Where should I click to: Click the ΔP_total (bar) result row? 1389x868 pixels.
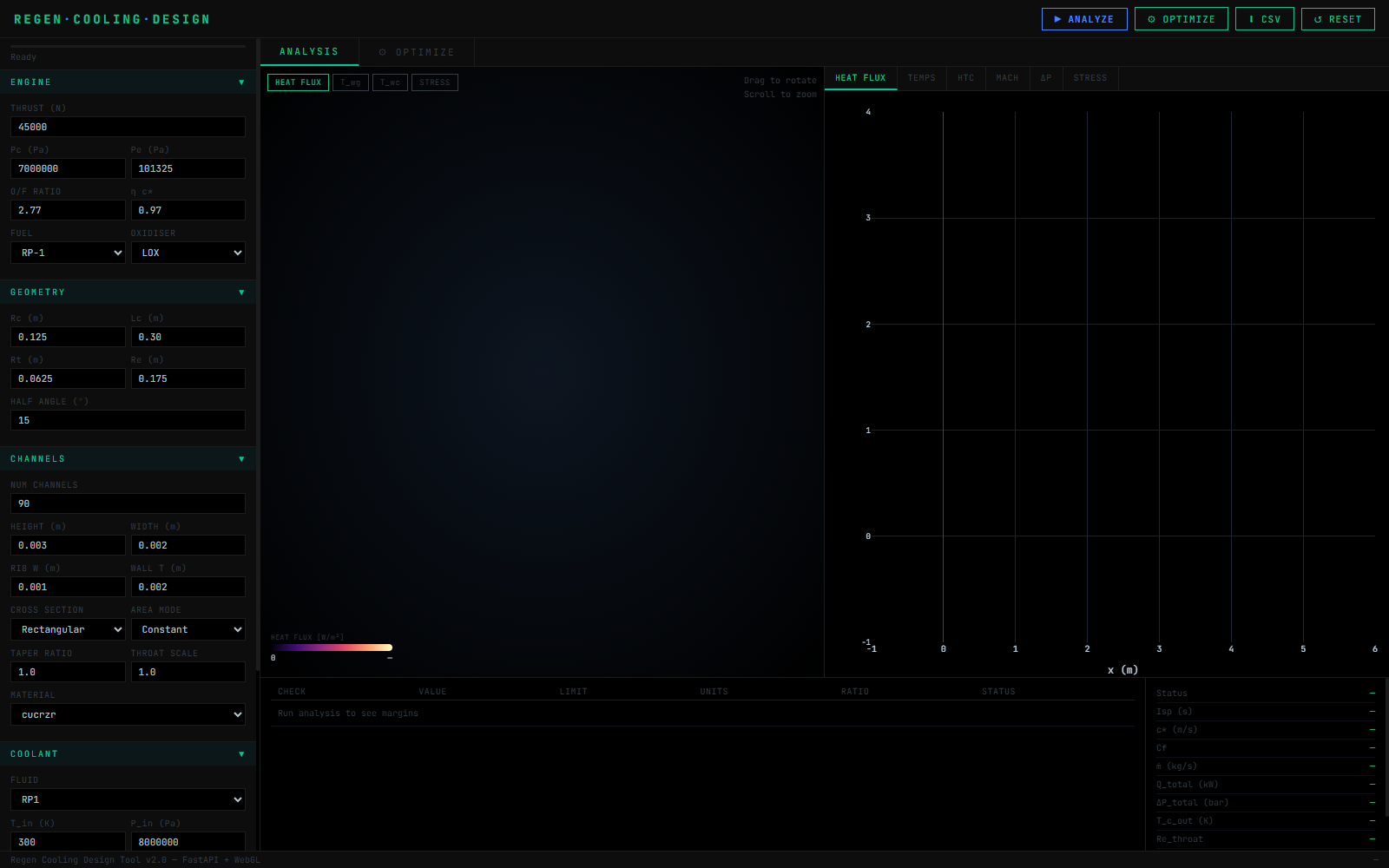tap(1266, 803)
